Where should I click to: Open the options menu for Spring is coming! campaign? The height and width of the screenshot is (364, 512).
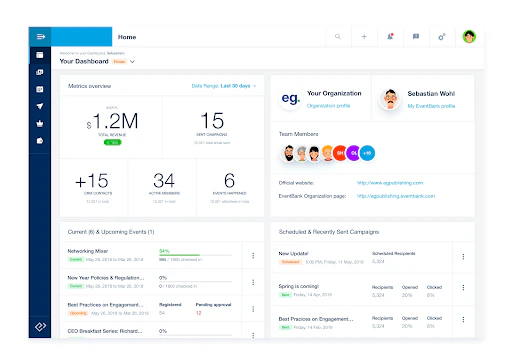(463, 287)
